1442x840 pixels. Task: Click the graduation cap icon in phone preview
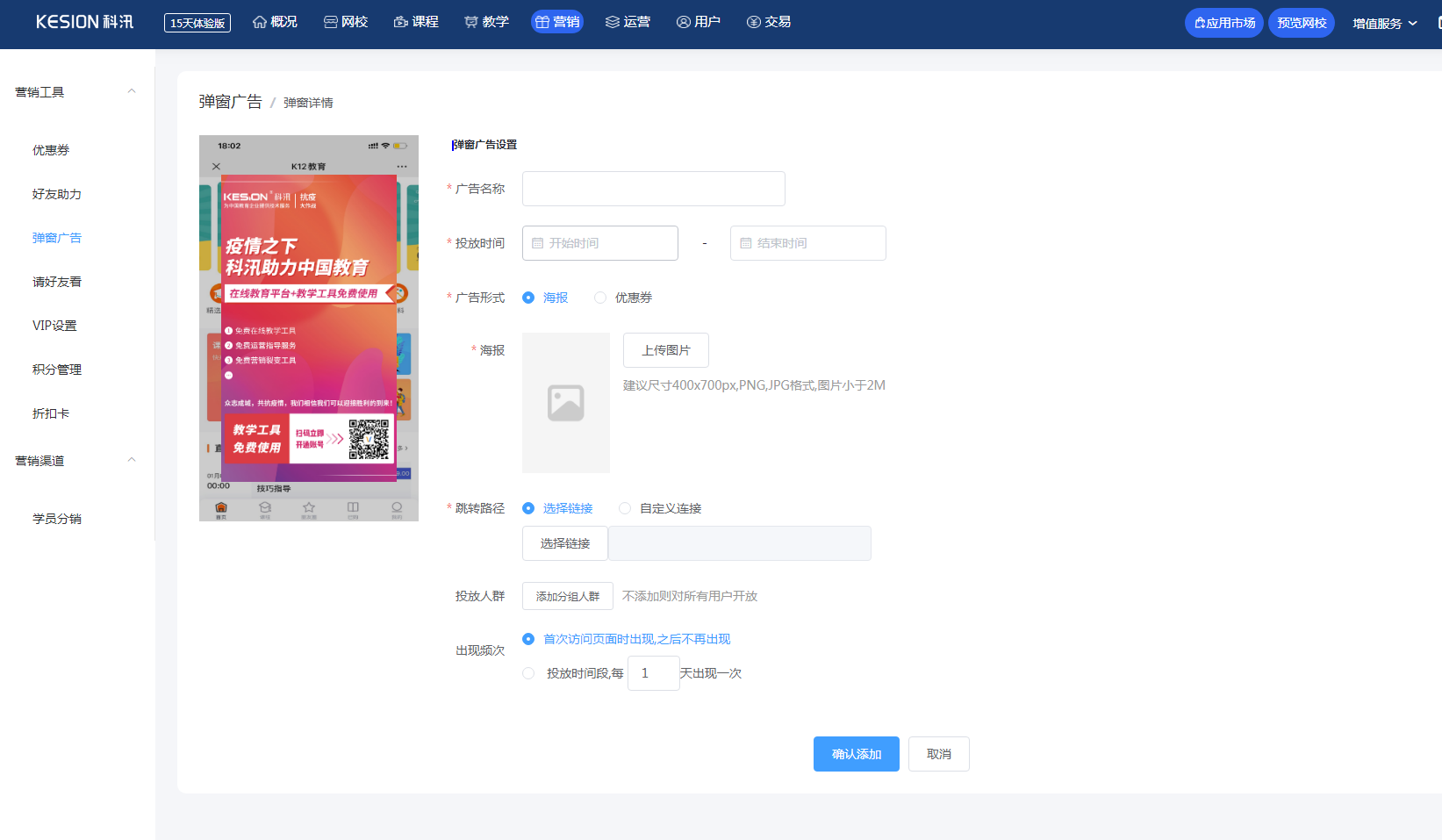pos(265,508)
